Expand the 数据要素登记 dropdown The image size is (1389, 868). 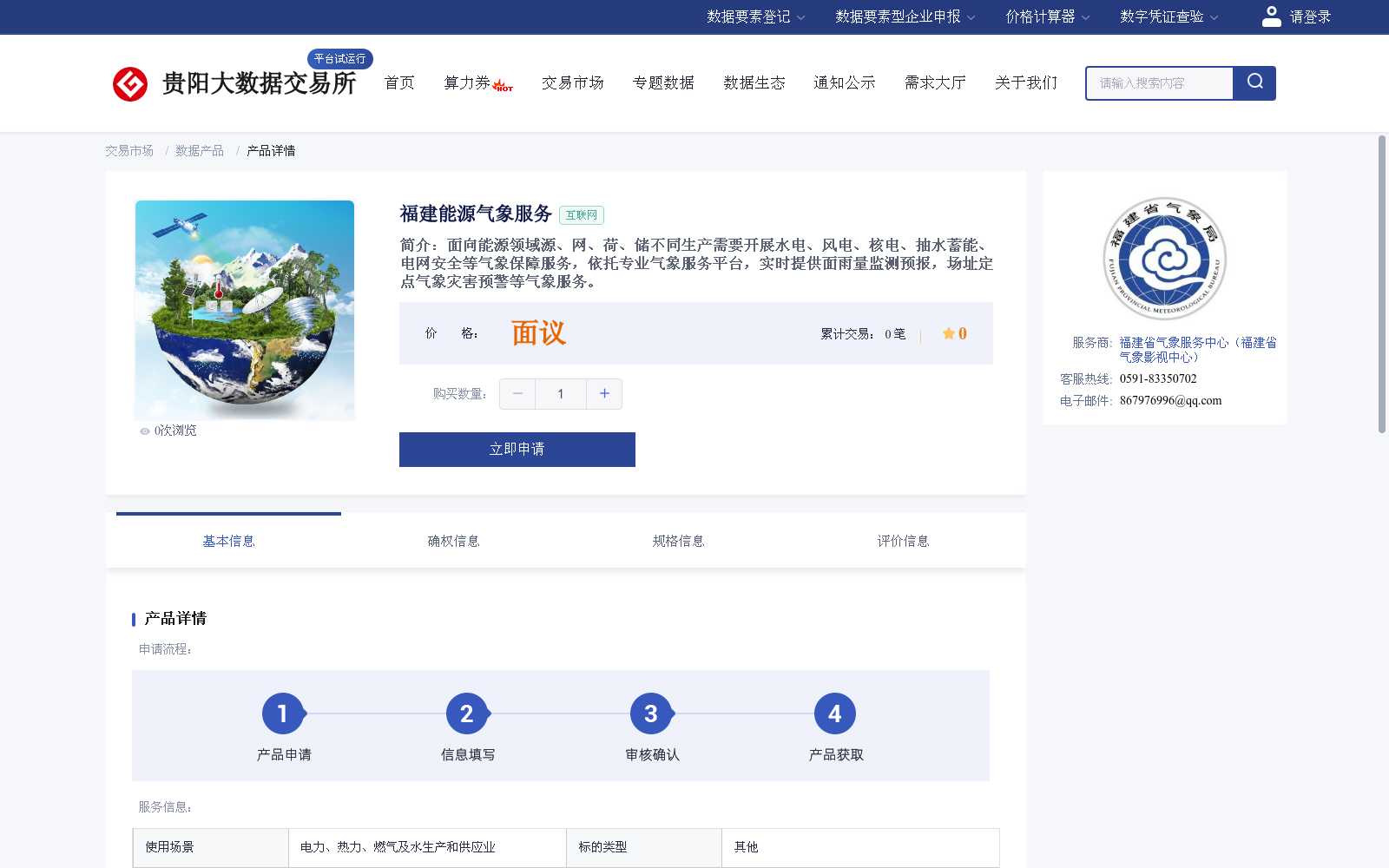pyautogui.click(x=756, y=16)
